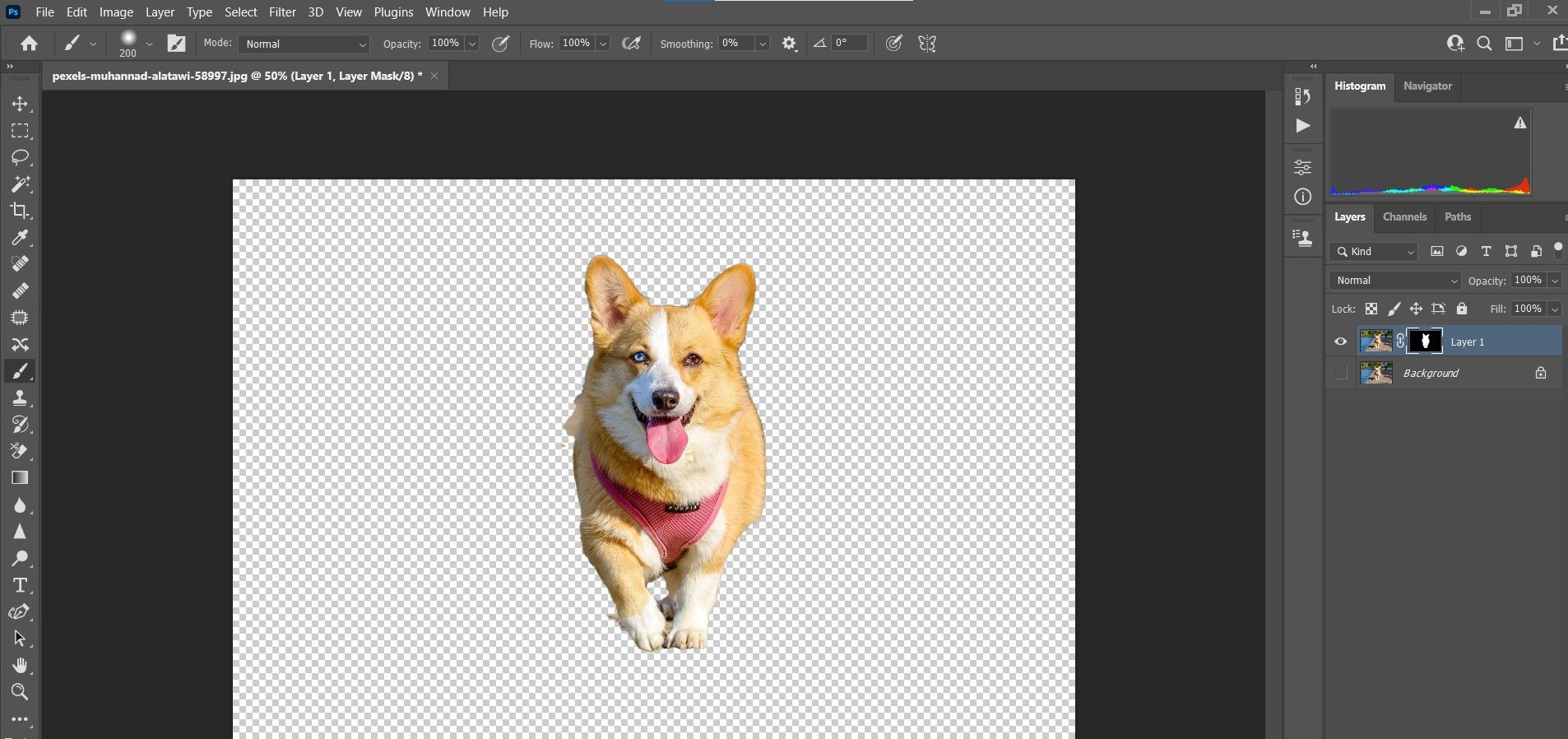Open the layer blend mode dropdown

(x=1394, y=281)
